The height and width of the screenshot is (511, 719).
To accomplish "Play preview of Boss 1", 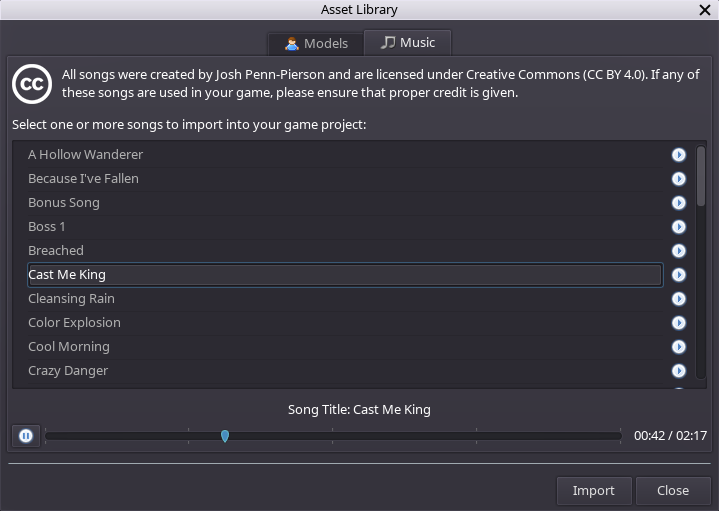I will point(679,227).
